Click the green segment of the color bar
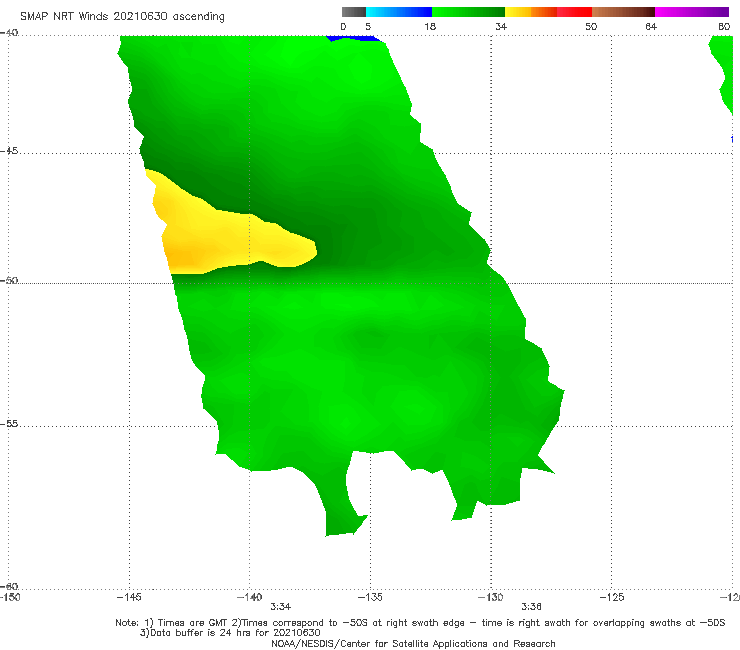This screenshot has height=650, width=740. click(x=468, y=12)
